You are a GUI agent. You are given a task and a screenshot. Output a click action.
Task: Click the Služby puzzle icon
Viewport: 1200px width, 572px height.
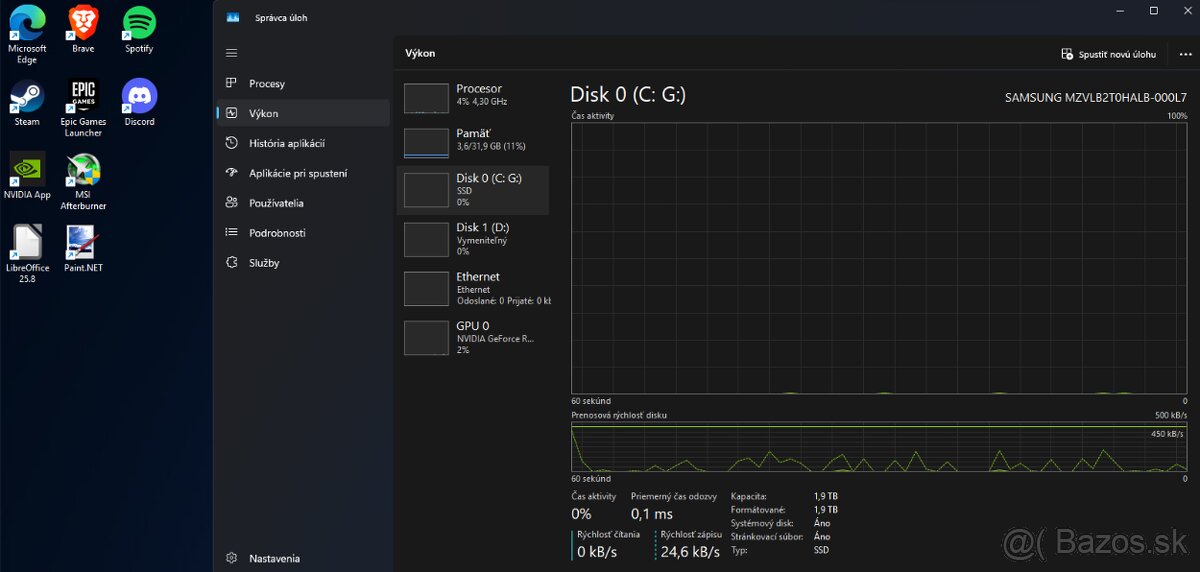(231, 263)
